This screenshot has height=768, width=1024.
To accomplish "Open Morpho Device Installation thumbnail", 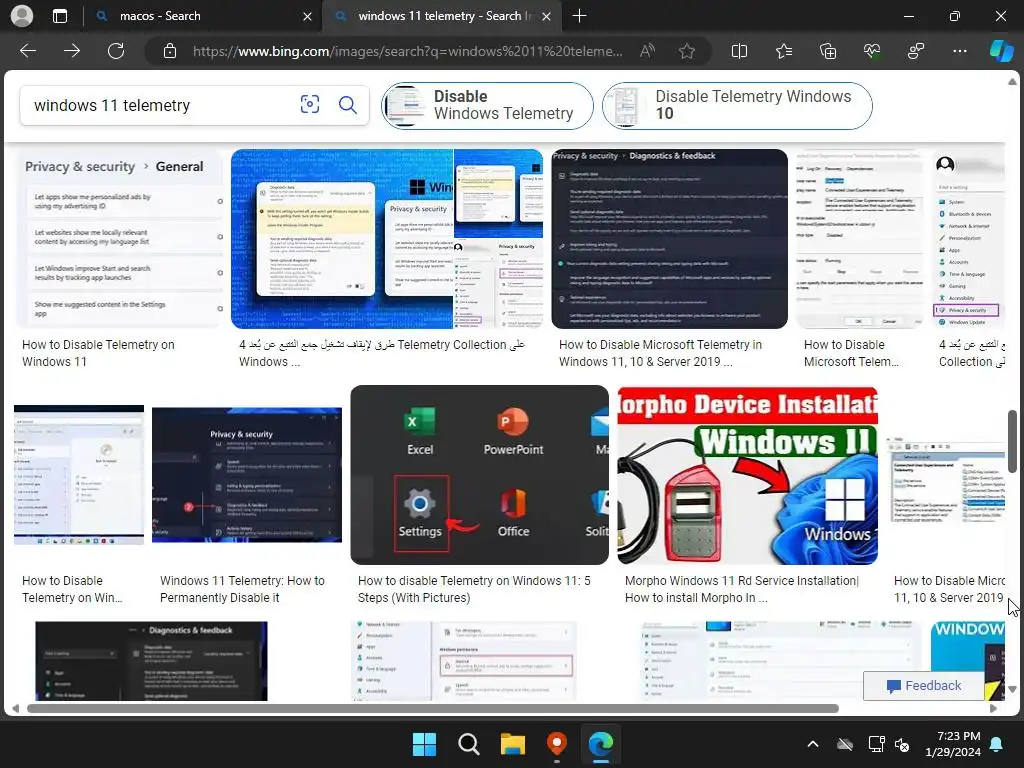I will click(747, 475).
